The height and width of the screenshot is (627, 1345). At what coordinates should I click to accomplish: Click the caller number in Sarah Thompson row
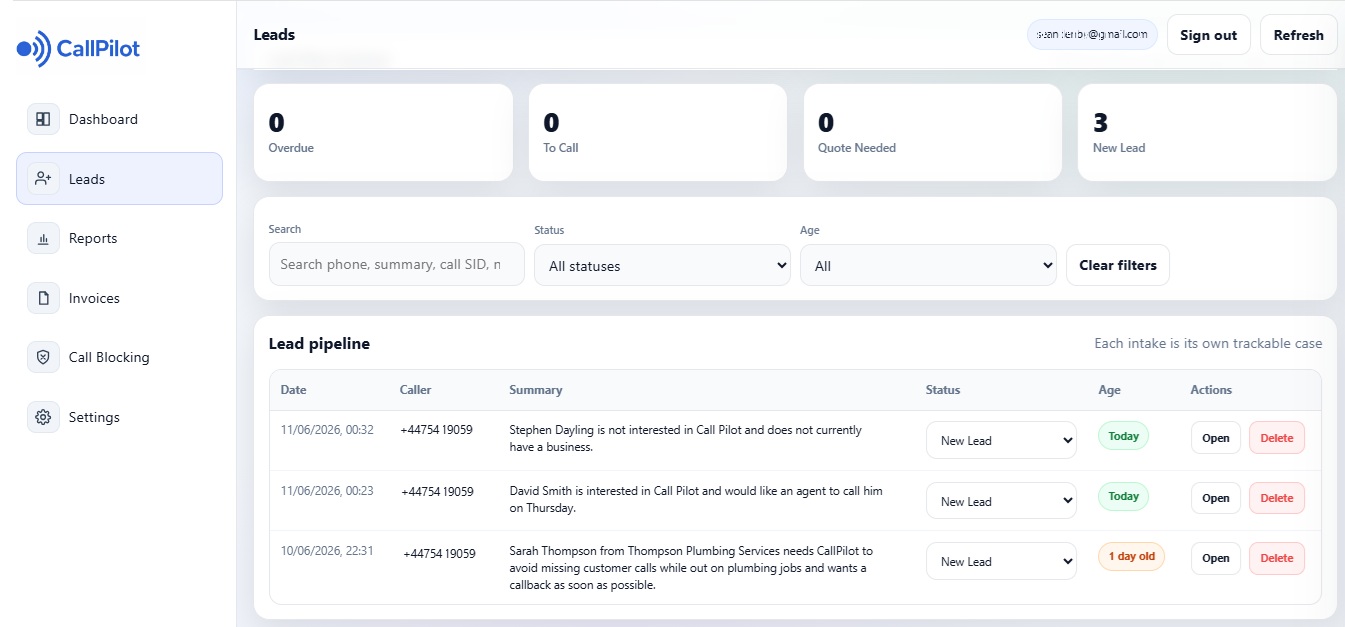point(439,553)
